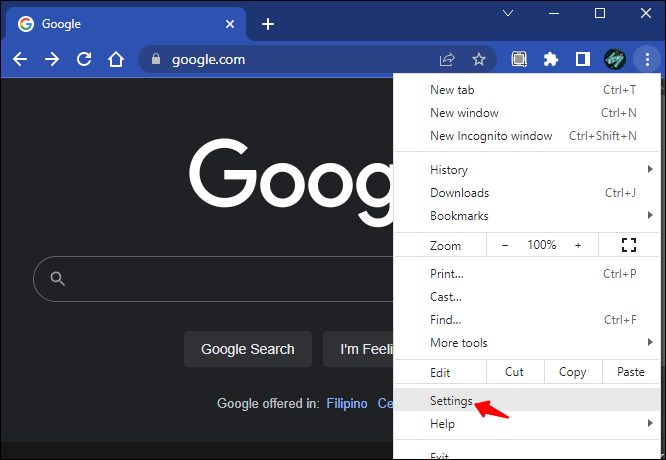Go to the home page icon

click(x=116, y=59)
